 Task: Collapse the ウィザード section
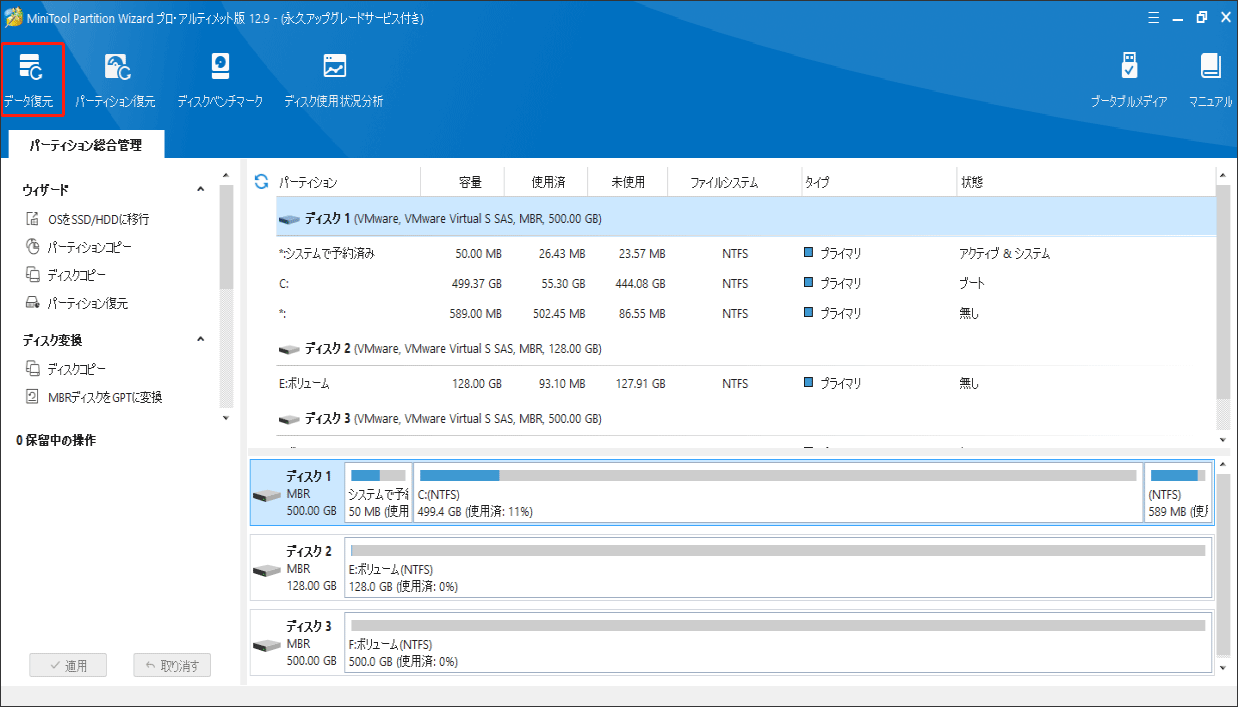(x=200, y=190)
